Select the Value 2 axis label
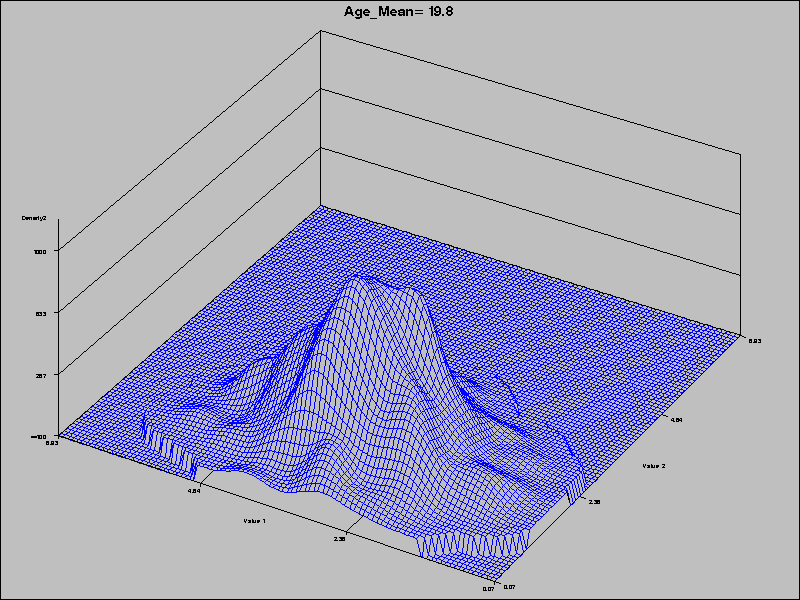Image resolution: width=800 pixels, height=600 pixels. coord(655,465)
